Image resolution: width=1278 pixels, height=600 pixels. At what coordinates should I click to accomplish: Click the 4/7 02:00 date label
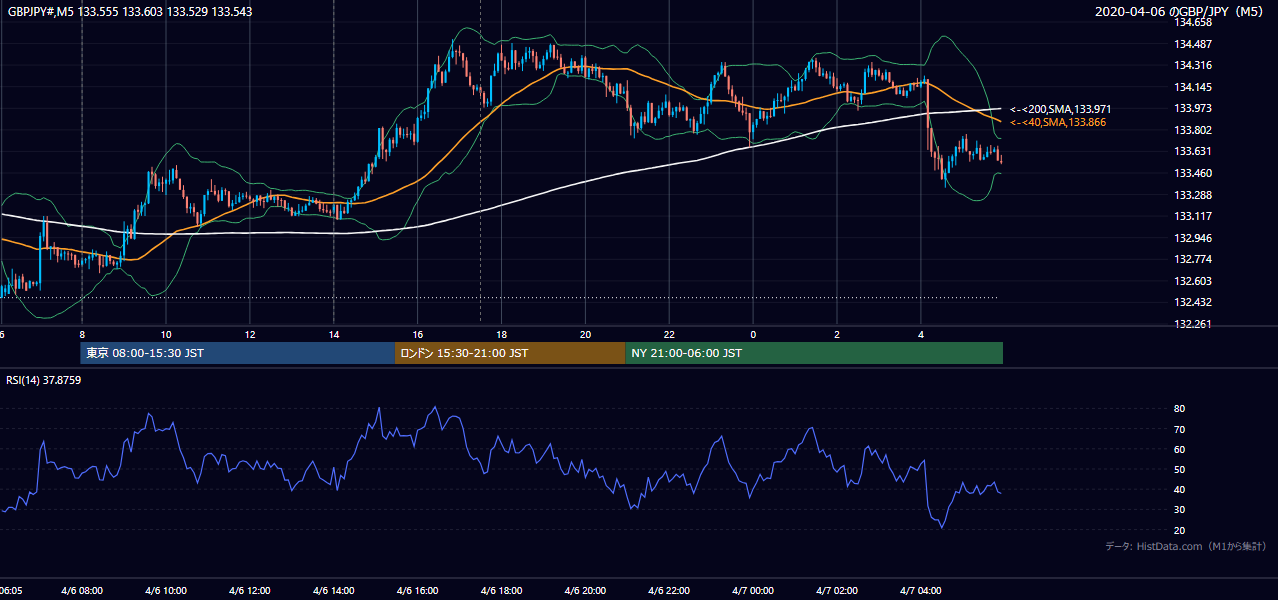pyautogui.click(x=837, y=591)
